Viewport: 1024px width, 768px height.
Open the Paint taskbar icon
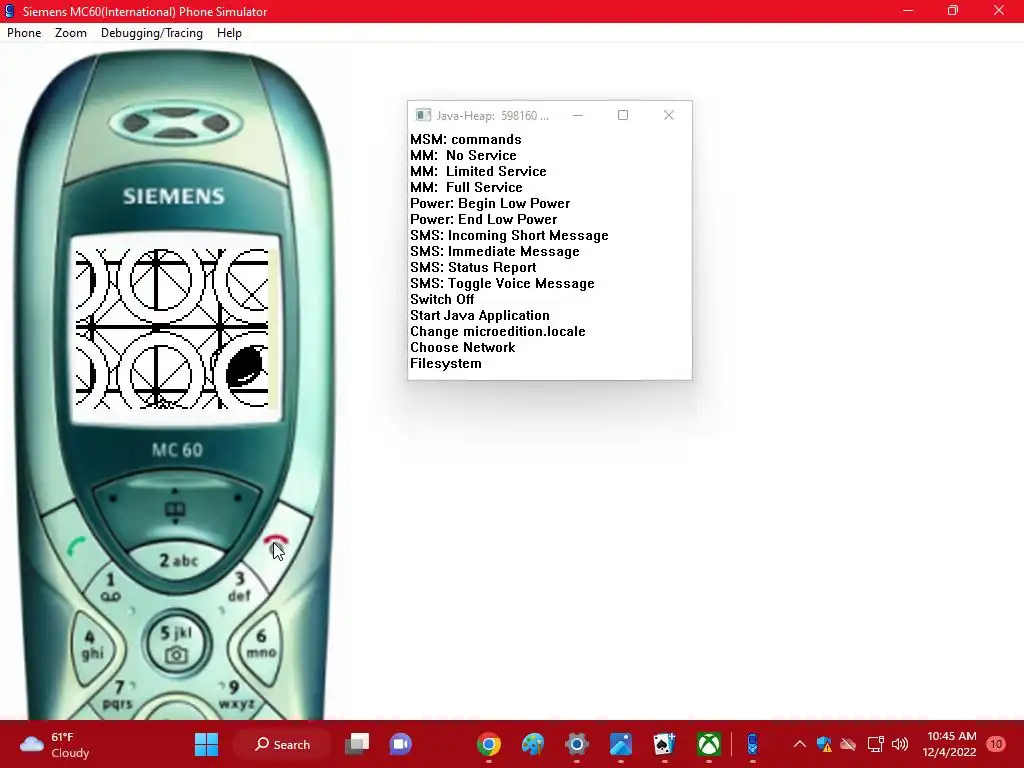[x=533, y=744]
